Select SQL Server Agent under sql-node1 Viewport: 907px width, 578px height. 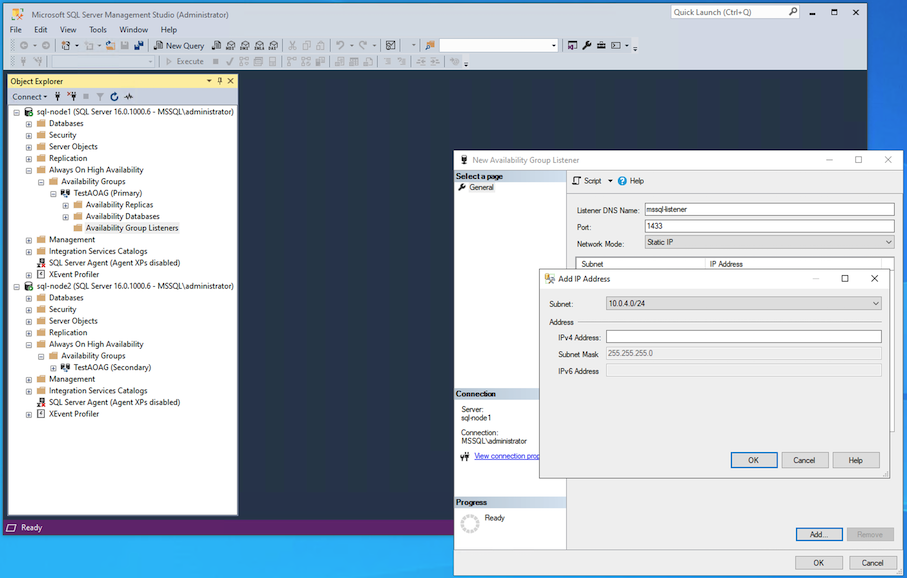coord(114,263)
